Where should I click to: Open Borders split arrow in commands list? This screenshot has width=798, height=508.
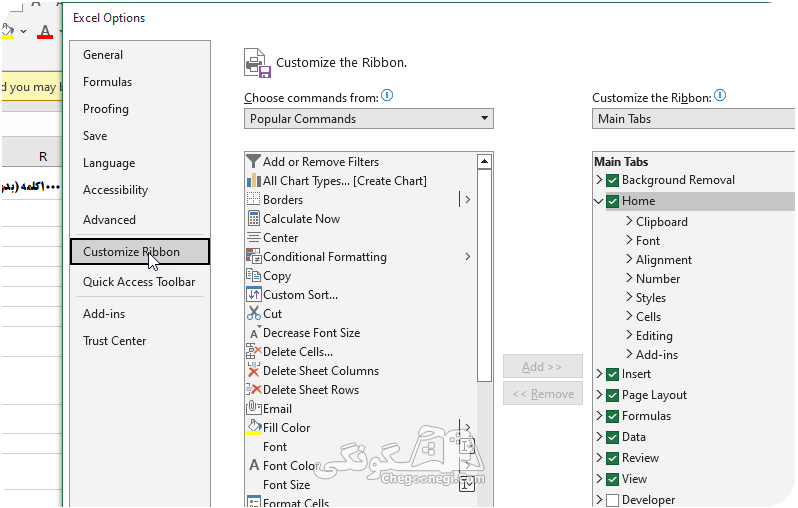(x=468, y=200)
